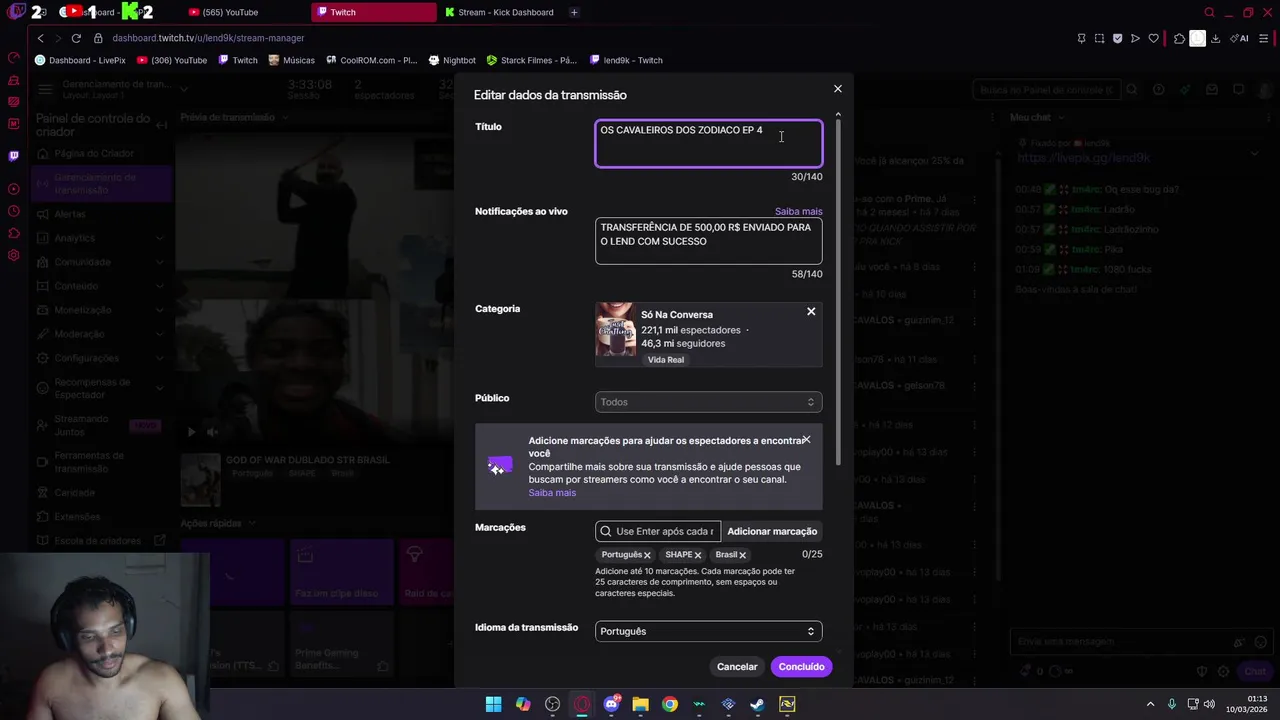
Task: Click the Notificações ao vivo text field
Action: [x=708, y=241]
